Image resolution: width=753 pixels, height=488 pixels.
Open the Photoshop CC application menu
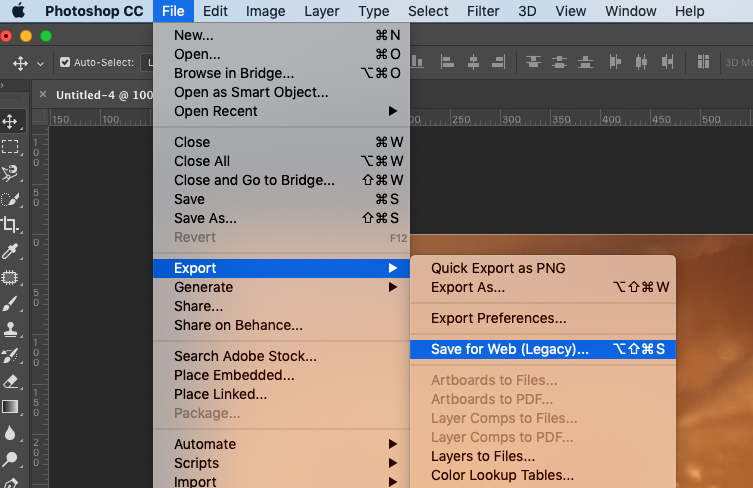(x=94, y=11)
